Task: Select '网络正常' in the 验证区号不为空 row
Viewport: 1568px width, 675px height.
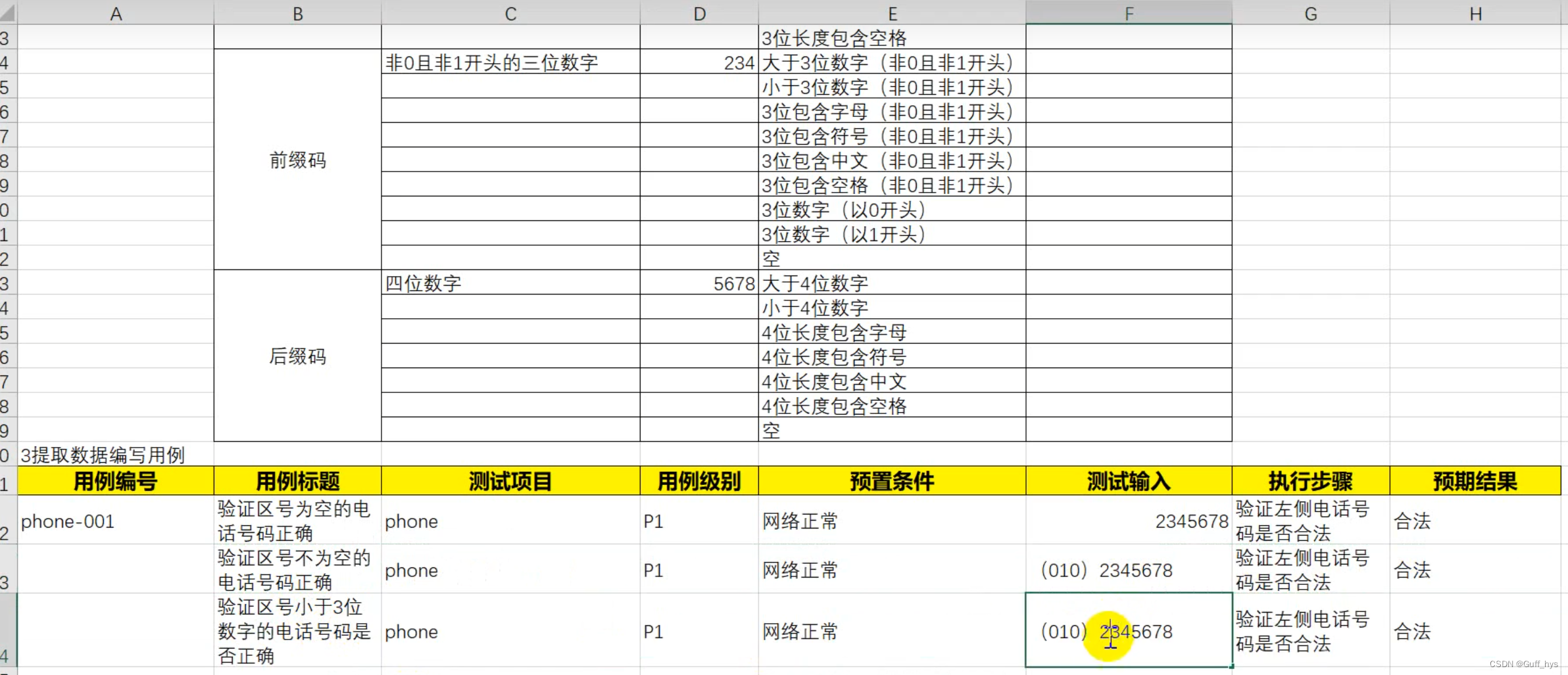Action: coord(892,569)
